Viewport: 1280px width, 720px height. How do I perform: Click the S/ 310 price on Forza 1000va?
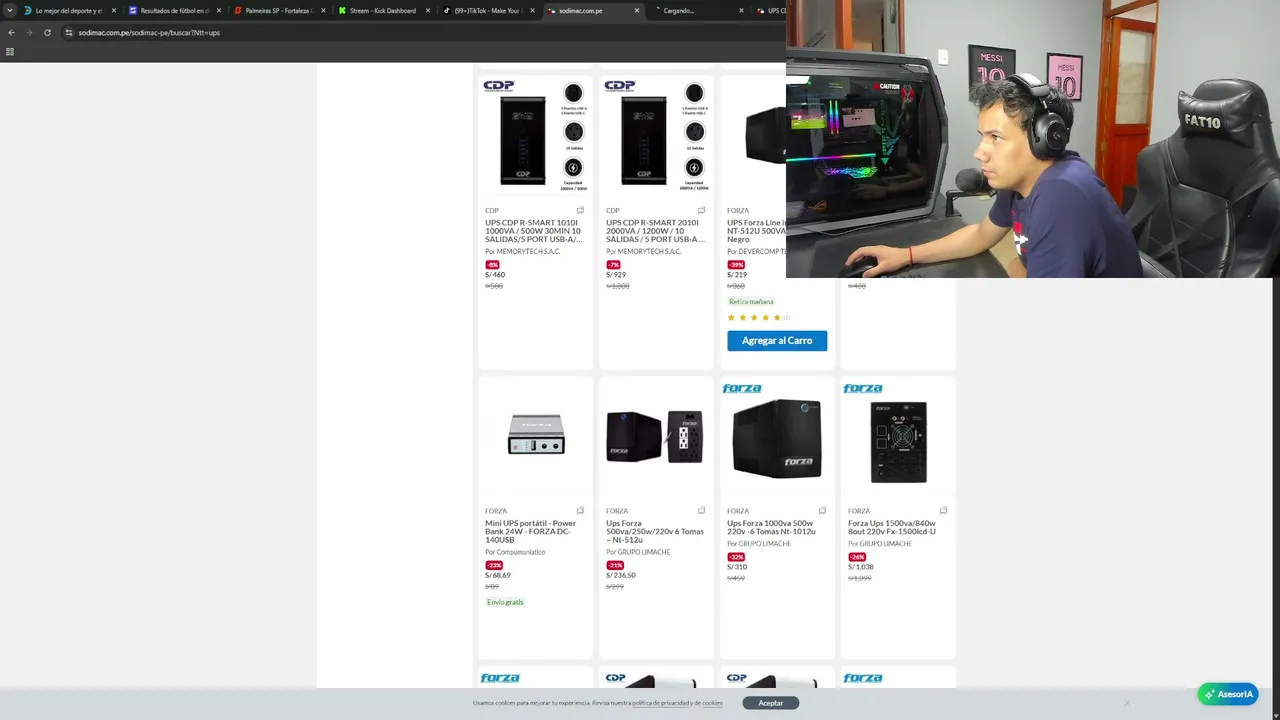tap(737, 567)
